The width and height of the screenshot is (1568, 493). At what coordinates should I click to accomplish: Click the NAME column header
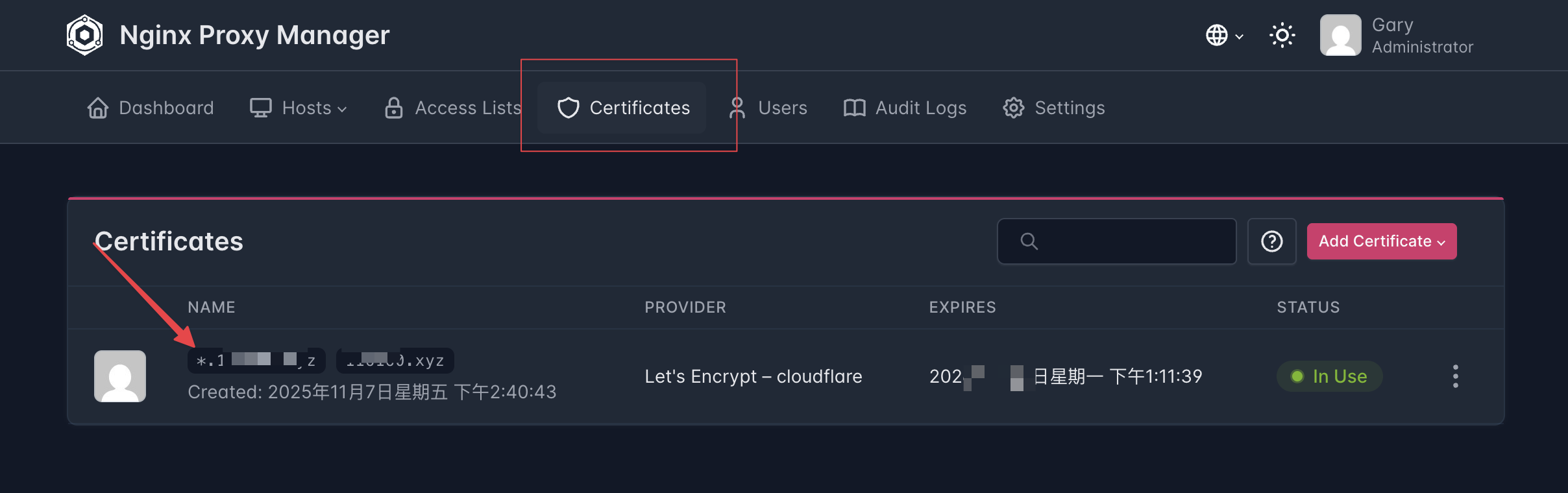click(212, 307)
